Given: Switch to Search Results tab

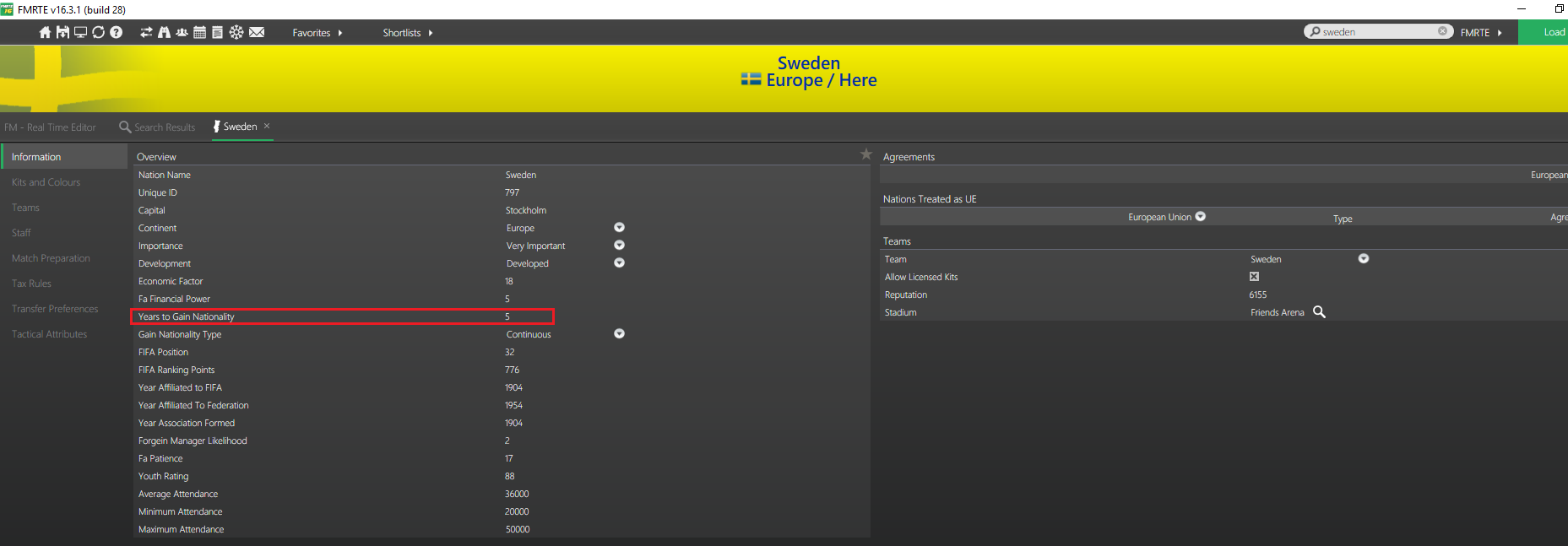Looking at the screenshot, I should (157, 127).
